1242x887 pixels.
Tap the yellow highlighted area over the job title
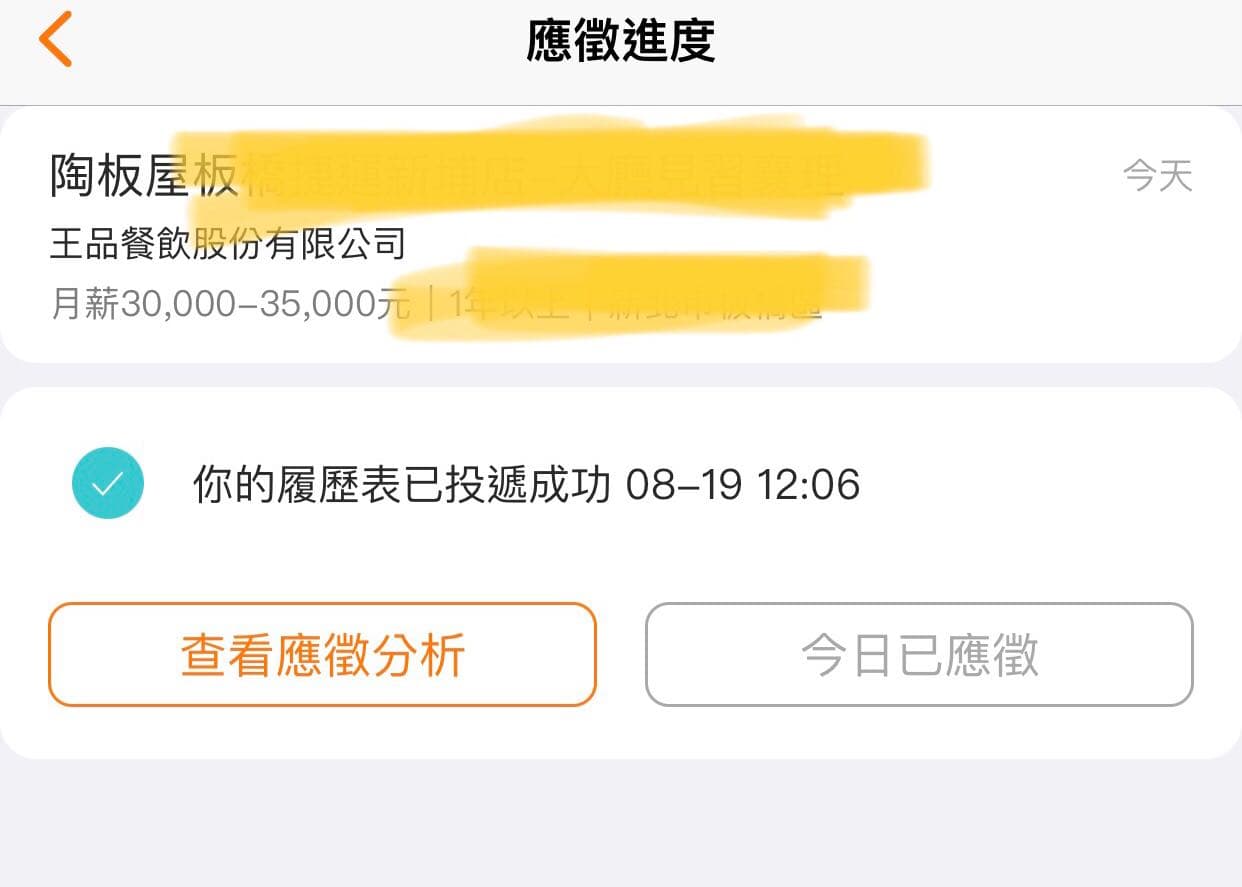550,168
